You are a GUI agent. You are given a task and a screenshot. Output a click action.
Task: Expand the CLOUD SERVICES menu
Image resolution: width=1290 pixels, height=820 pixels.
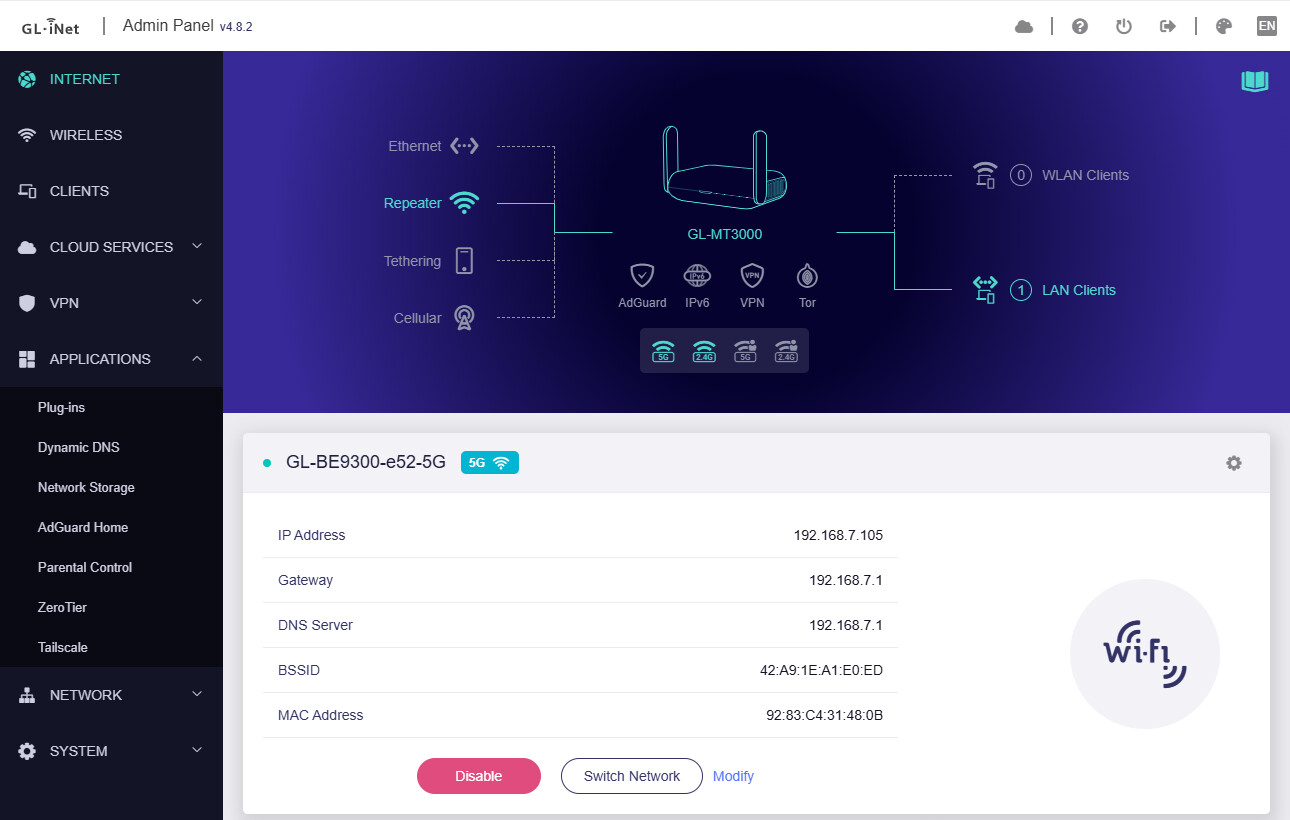pyautogui.click(x=111, y=247)
